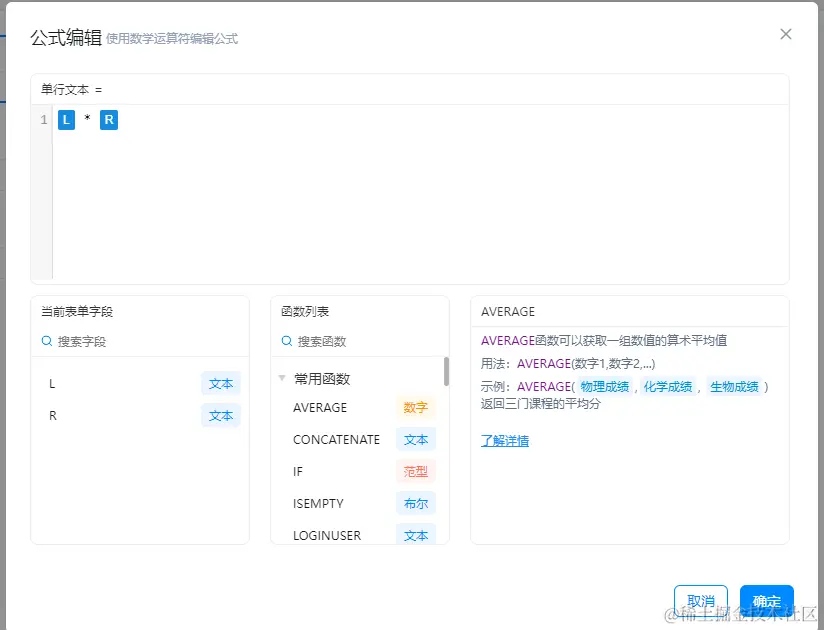824x630 pixels.
Task: Click the AVERAGE description panel title
Action: click(508, 312)
